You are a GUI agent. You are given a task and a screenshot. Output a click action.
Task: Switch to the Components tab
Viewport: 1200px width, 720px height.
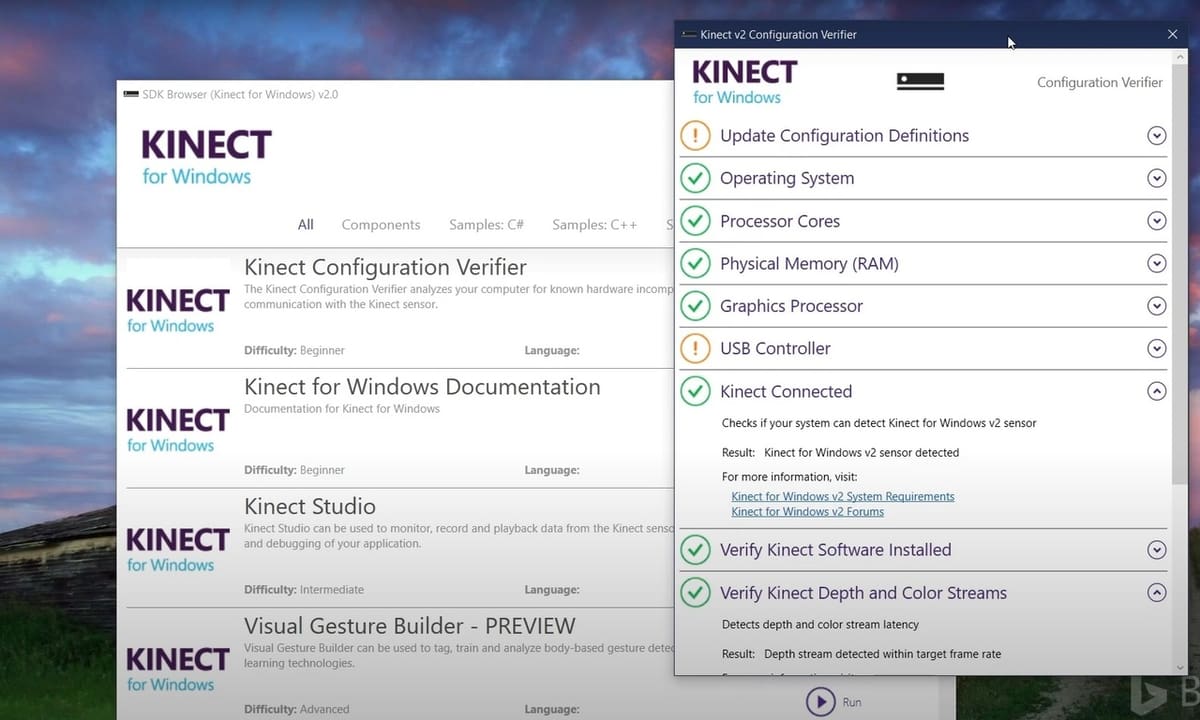coord(380,224)
